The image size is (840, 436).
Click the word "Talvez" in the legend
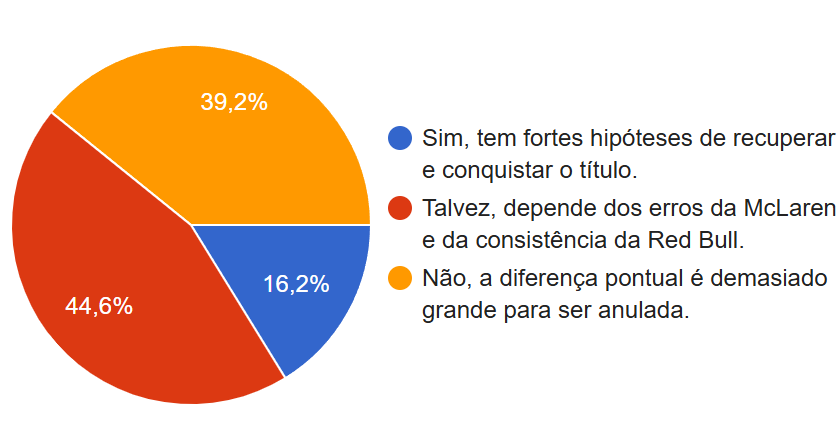(x=454, y=209)
